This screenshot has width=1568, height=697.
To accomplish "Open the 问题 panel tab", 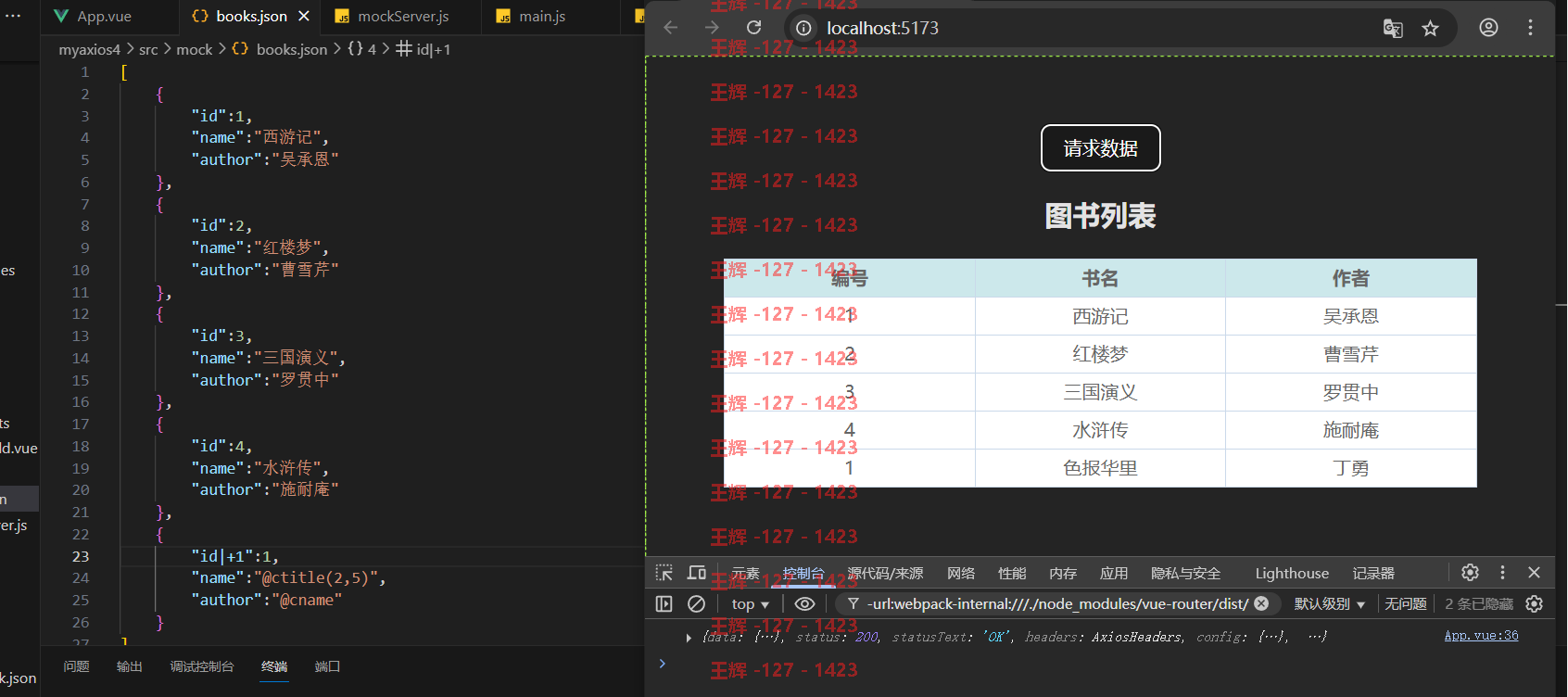I will coord(76,666).
